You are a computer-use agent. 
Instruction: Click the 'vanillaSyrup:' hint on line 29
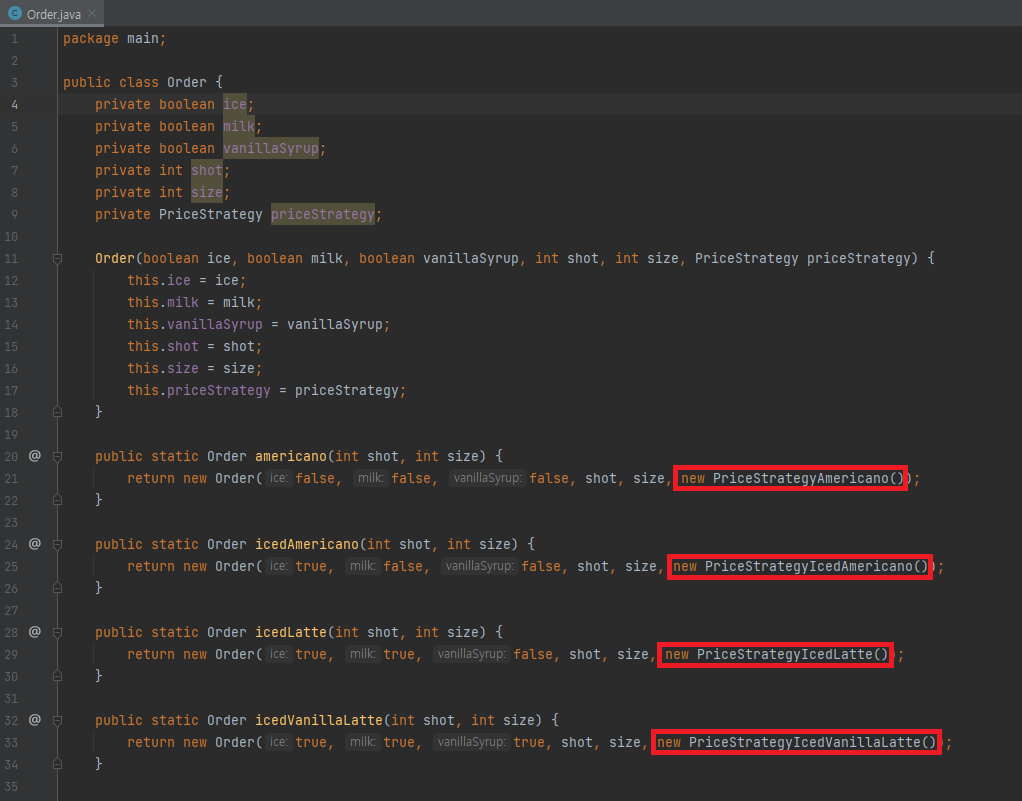coord(471,654)
